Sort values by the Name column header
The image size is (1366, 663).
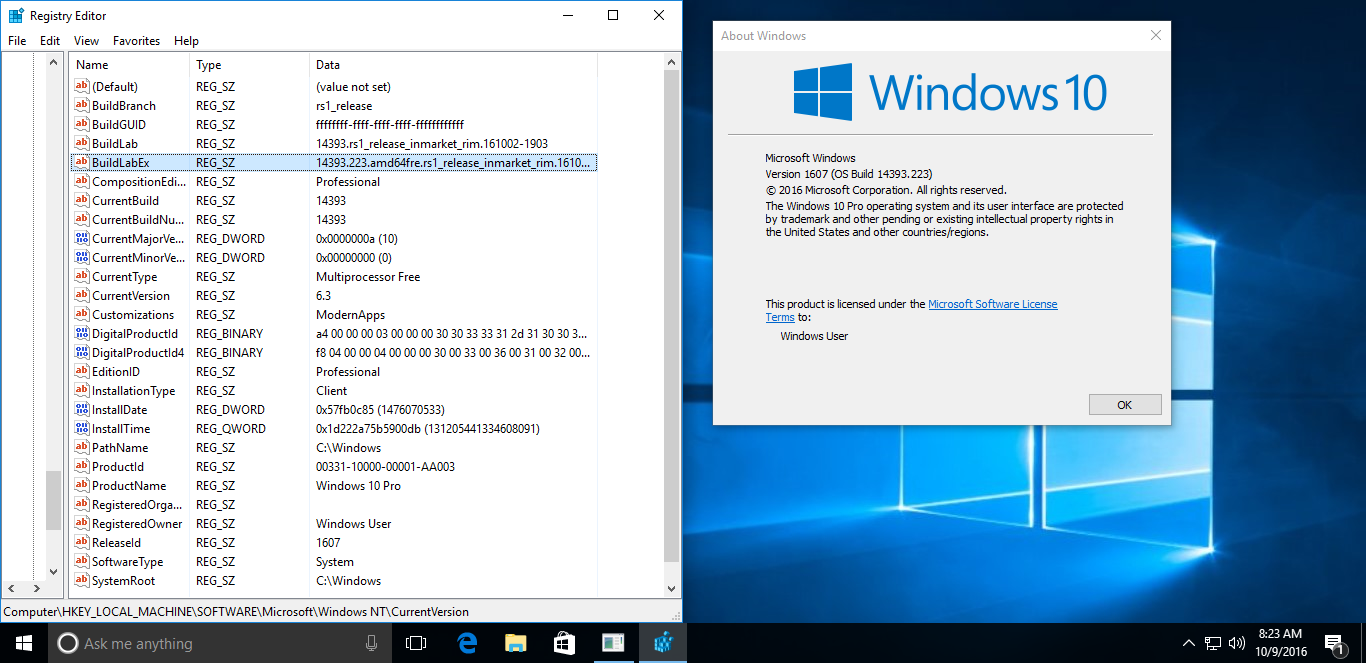(x=130, y=65)
